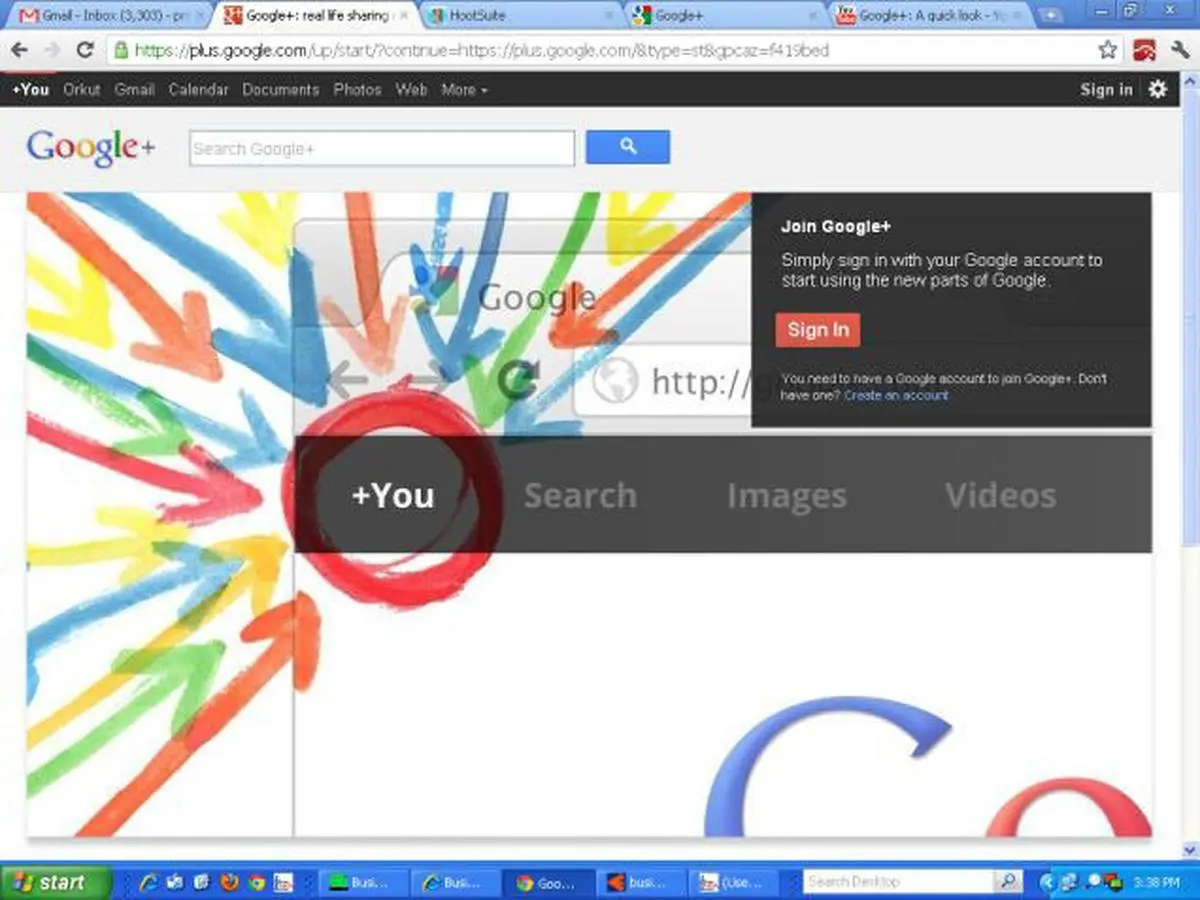The image size is (1200, 900).
Task: Click the taskbar clock showing 3:38 PM
Action: click(1156, 882)
